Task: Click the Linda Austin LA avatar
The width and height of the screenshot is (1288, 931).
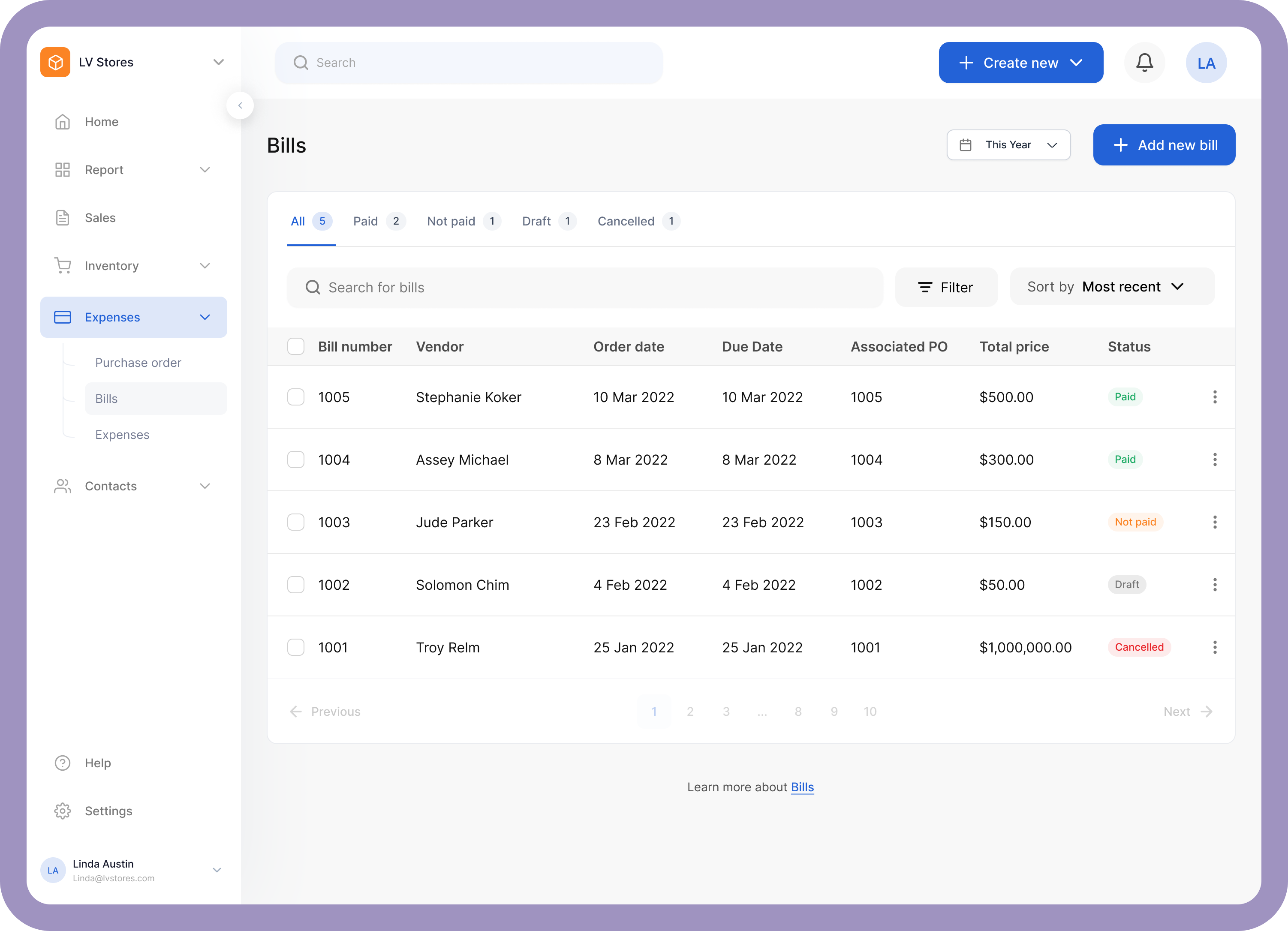Action: (x=53, y=870)
